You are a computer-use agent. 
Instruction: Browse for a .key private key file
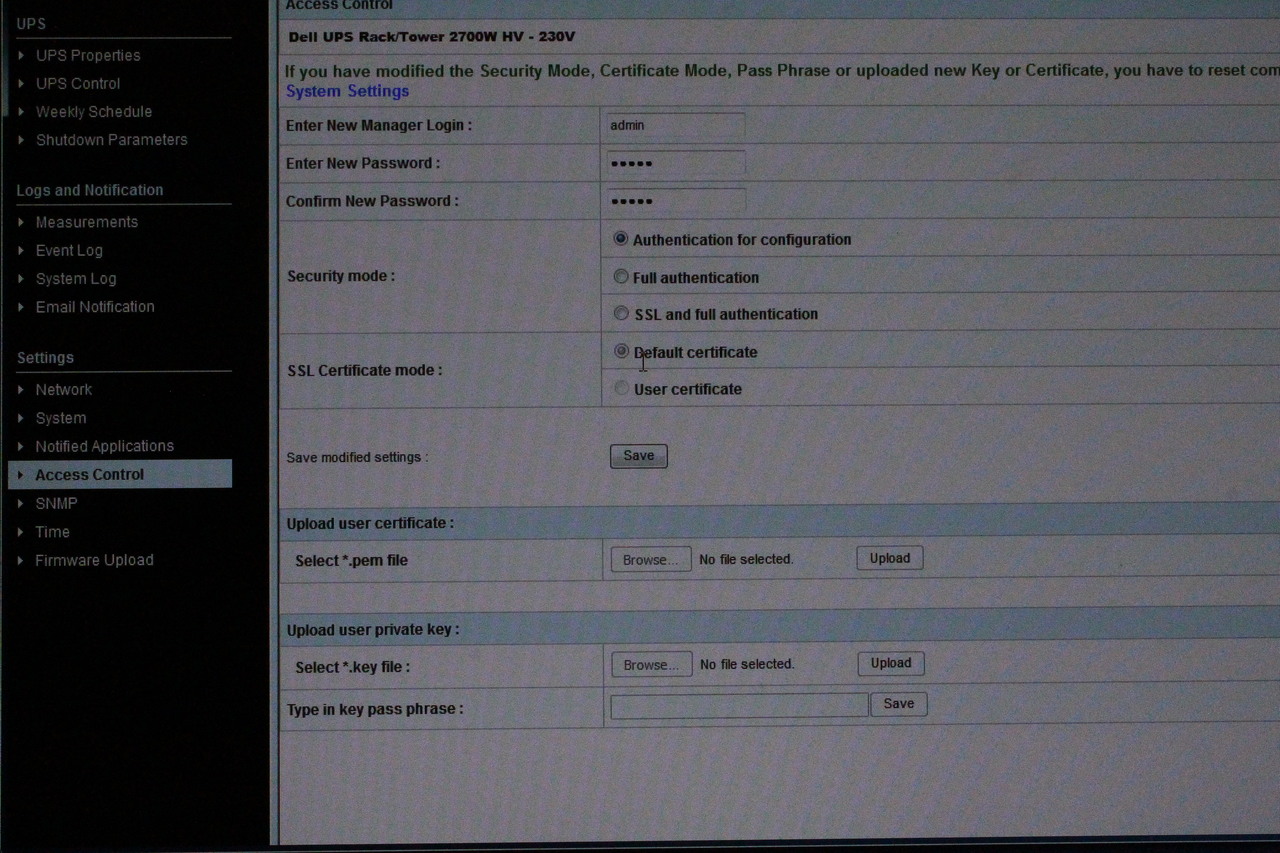coord(652,665)
